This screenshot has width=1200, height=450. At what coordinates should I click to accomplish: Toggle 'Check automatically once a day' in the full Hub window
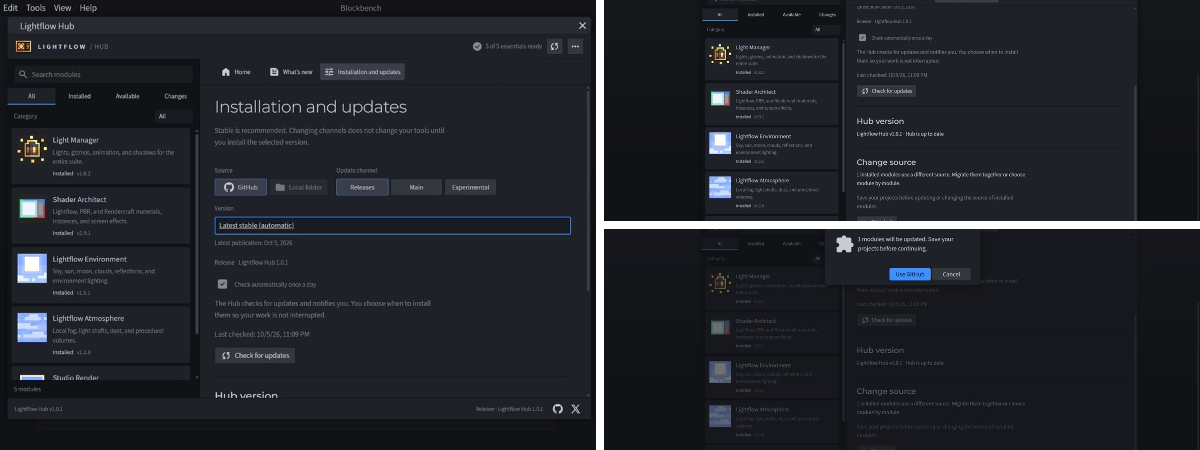click(222, 284)
